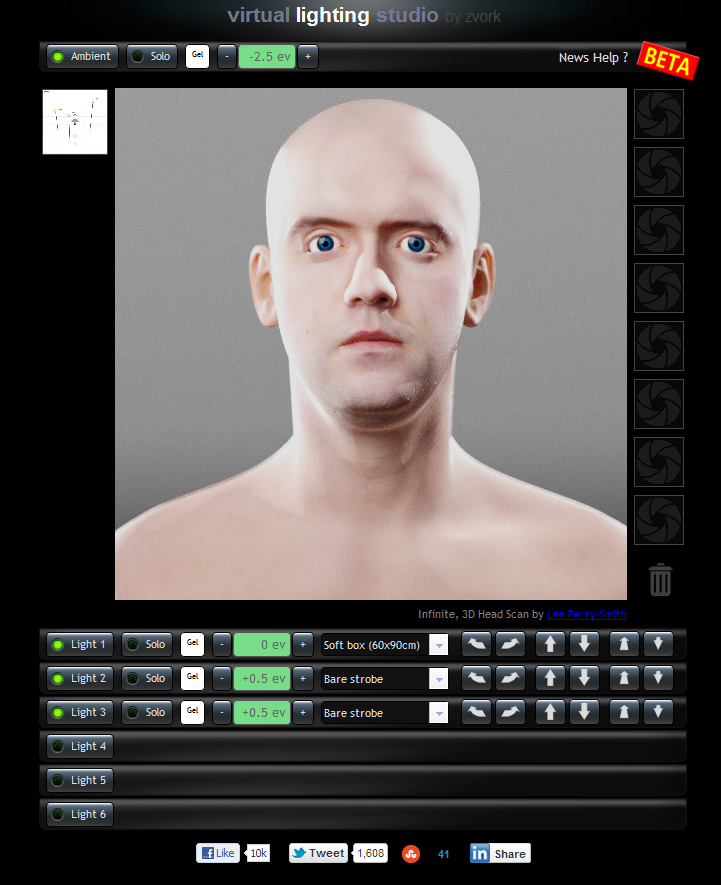
Task: Open the Gel color swatch for Ambient
Action: point(197,57)
